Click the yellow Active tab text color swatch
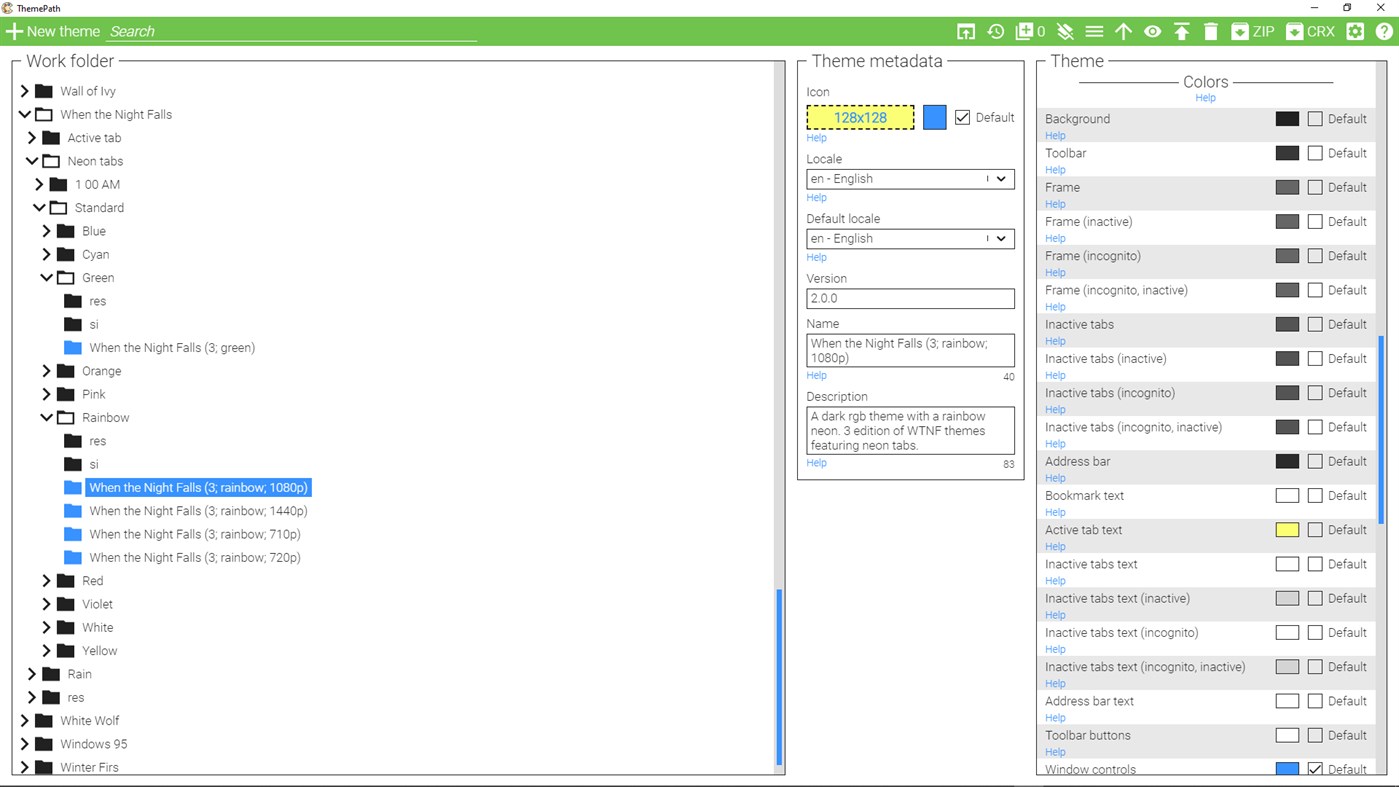The image size is (1399, 787). 1287,529
